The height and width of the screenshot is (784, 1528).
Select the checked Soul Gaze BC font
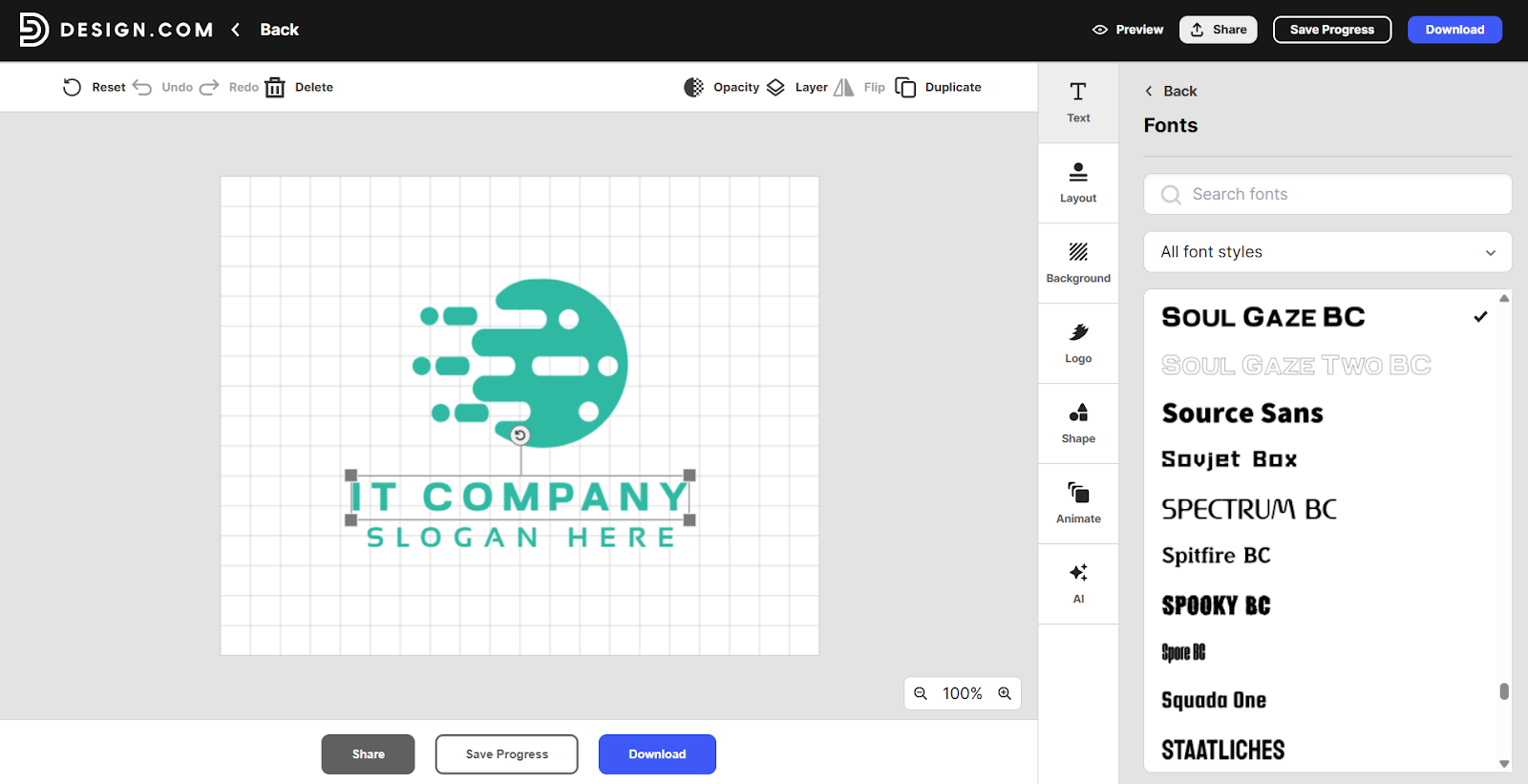(x=1263, y=317)
